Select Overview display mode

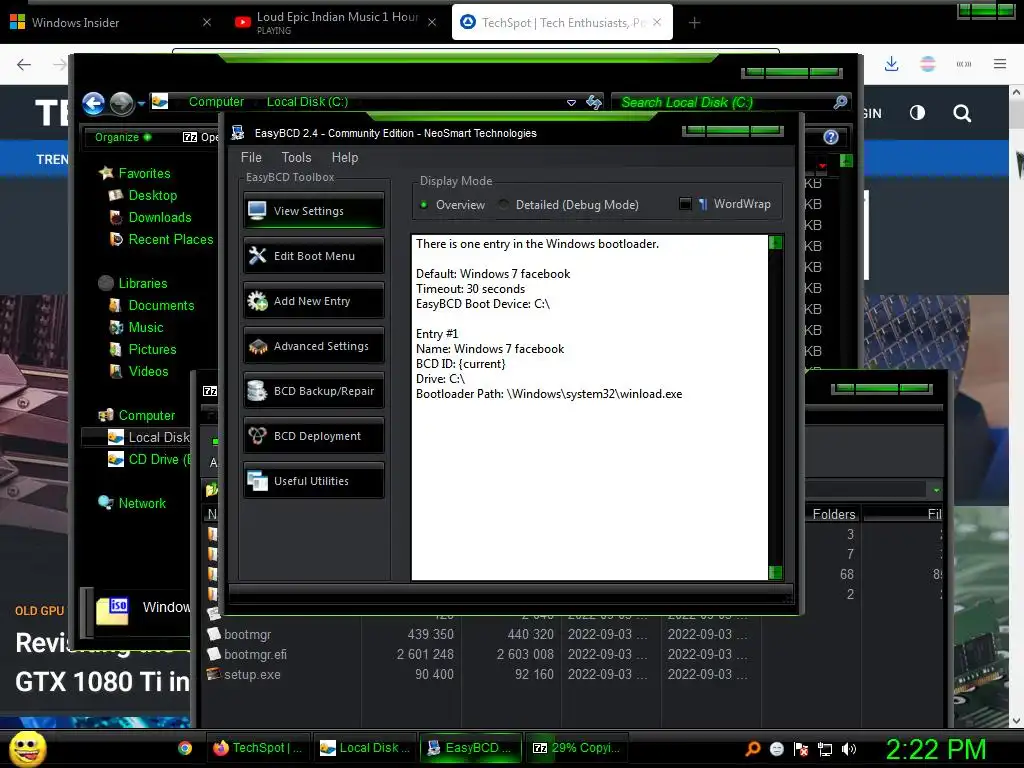(453, 204)
